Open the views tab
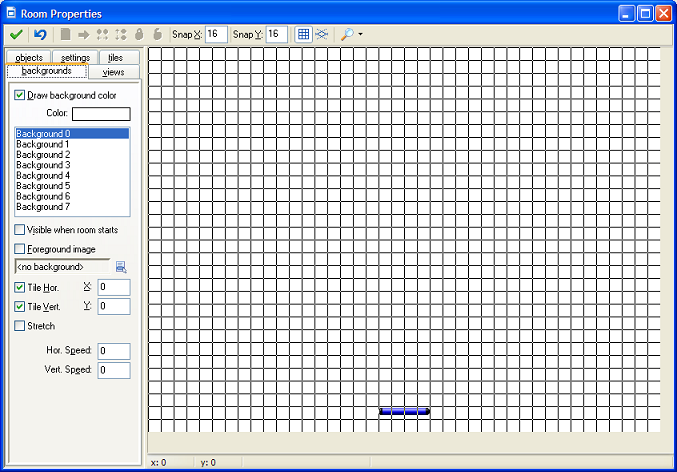677x472 pixels. pos(114,72)
